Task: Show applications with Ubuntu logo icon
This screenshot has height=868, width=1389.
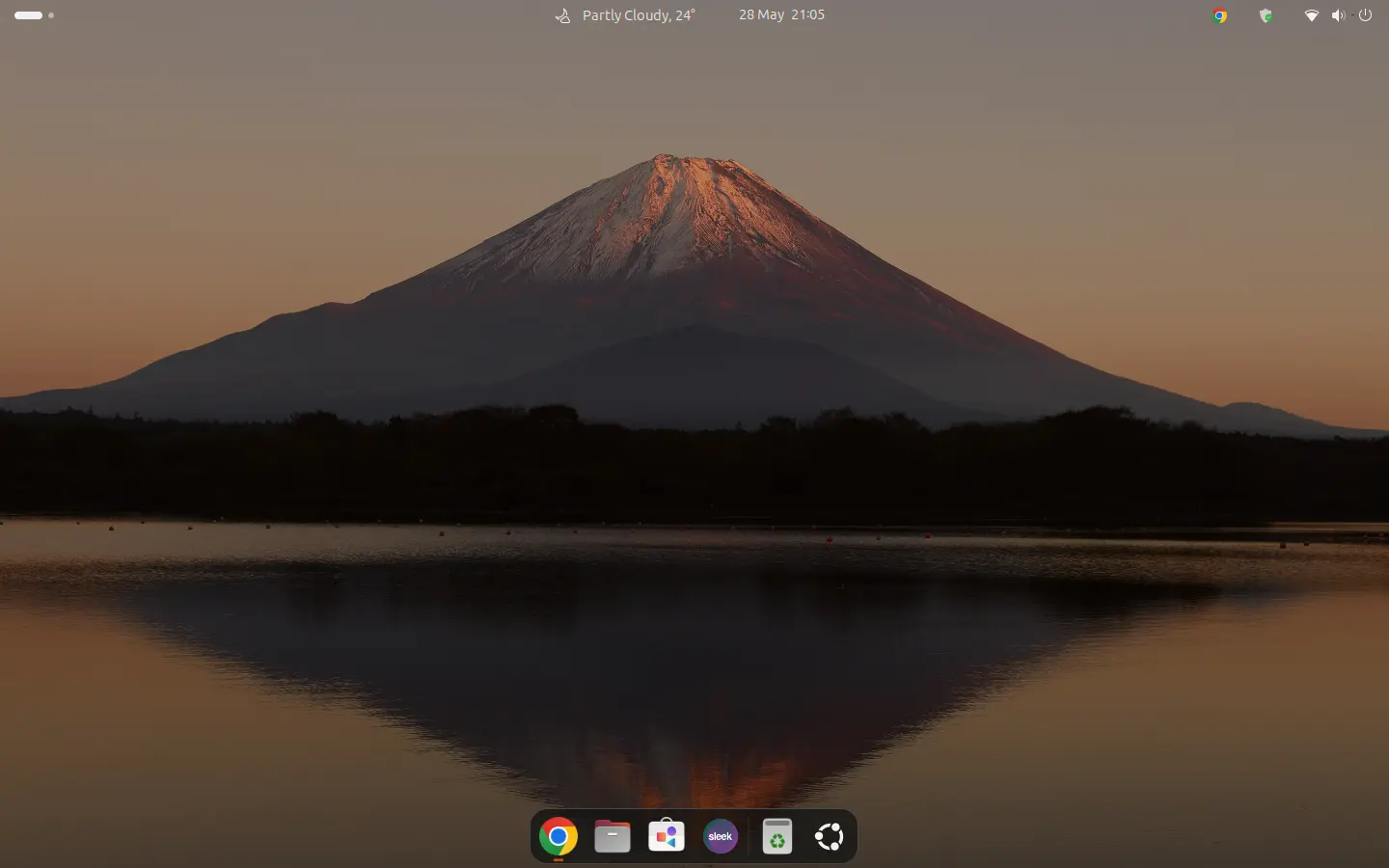Action: [830, 836]
